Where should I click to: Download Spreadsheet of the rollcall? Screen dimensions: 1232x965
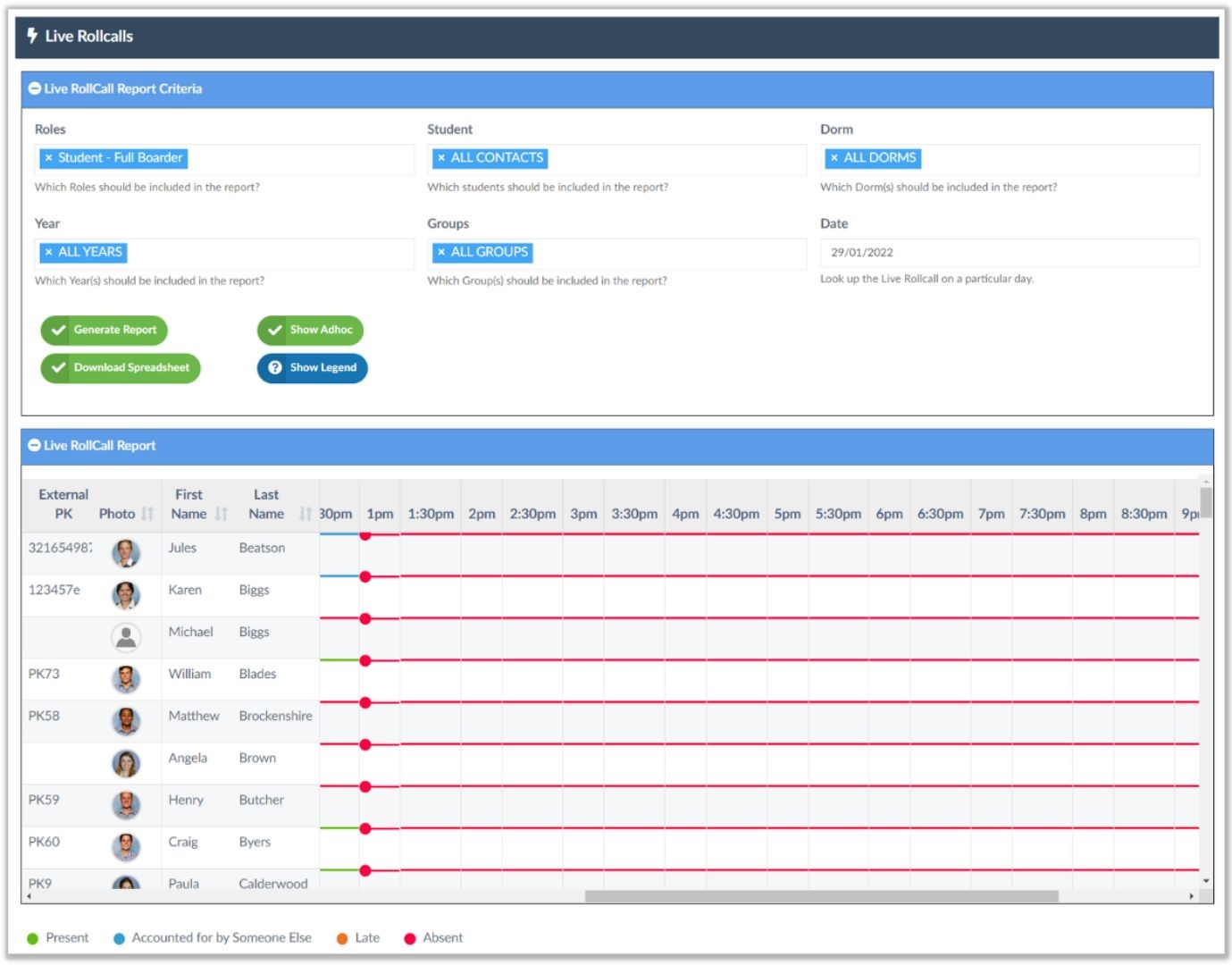coord(121,367)
